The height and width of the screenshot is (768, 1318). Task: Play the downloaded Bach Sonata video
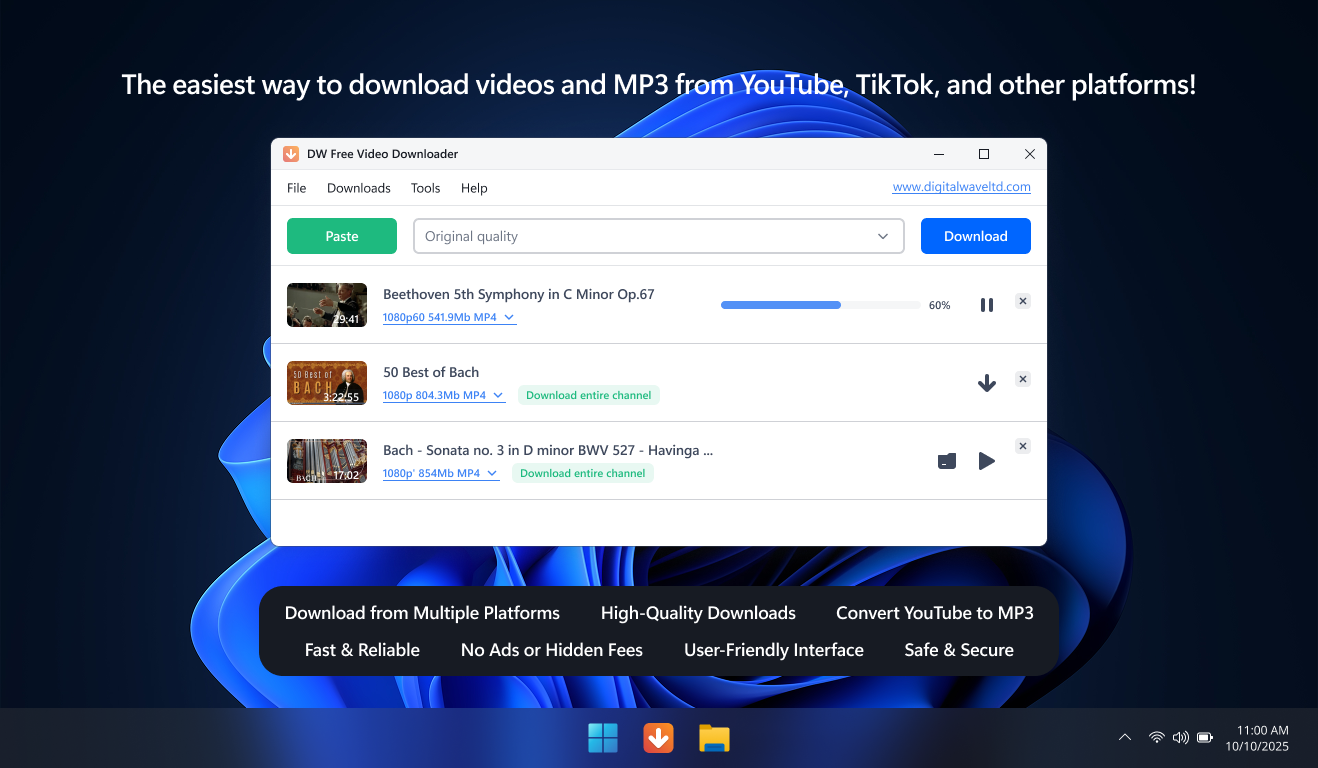pos(987,460)
